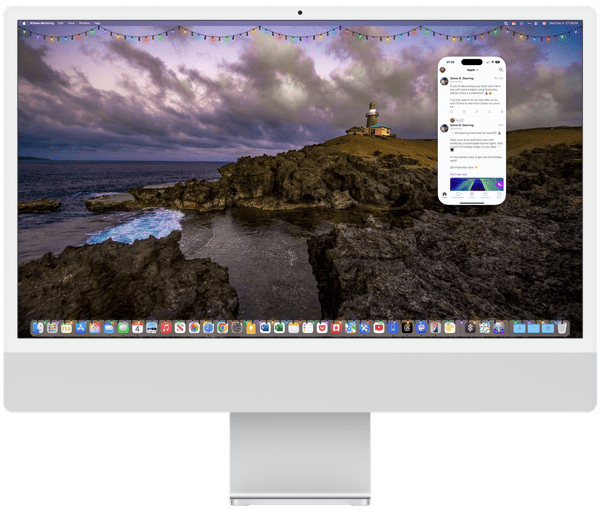Screen dimensions: 600x509
Task: Launch Microsoft Excel from the Dock
Action: pyautogui.click(x=279, y=328)
